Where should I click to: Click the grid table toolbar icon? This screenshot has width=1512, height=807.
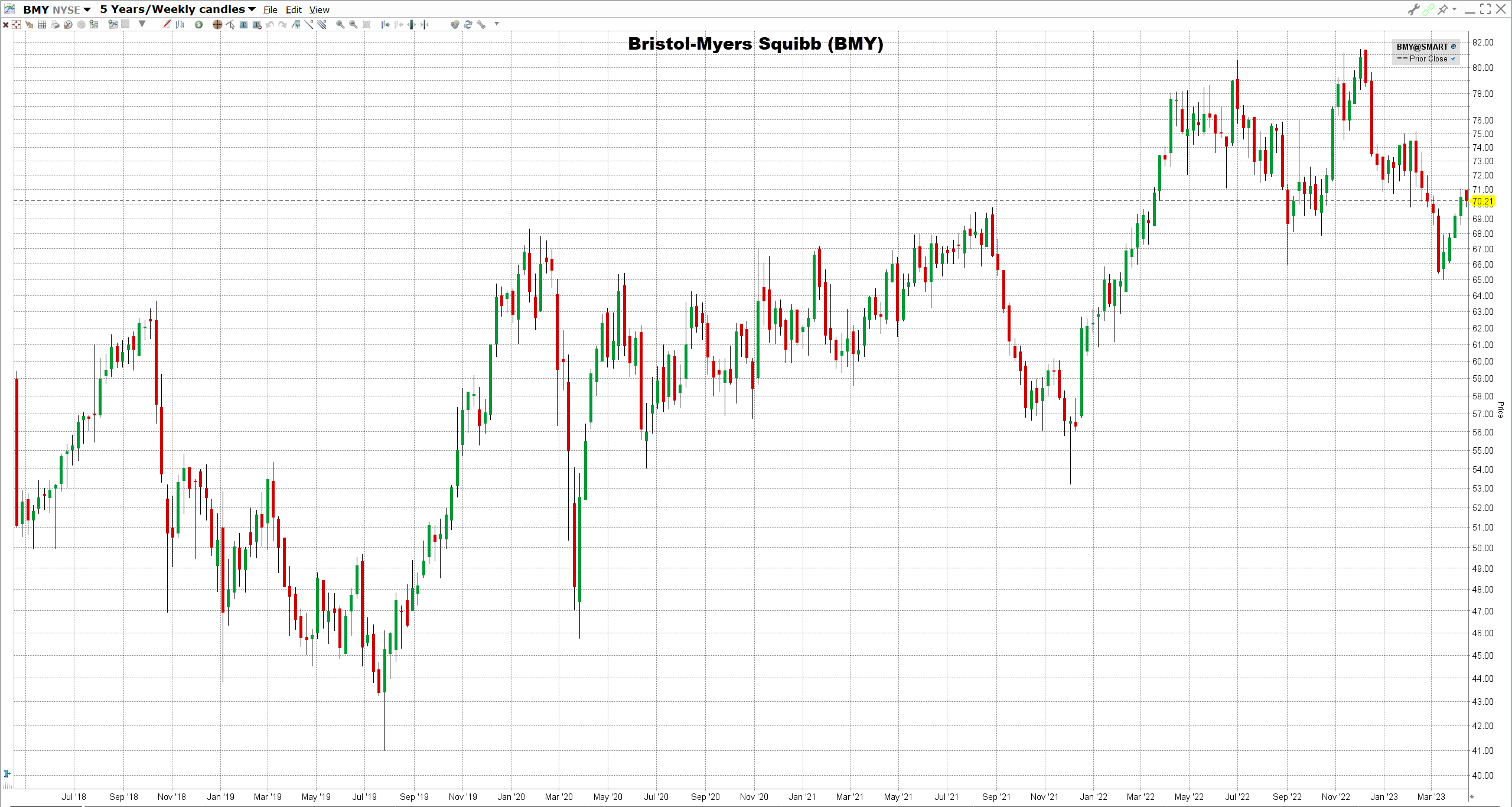(42, 24)
